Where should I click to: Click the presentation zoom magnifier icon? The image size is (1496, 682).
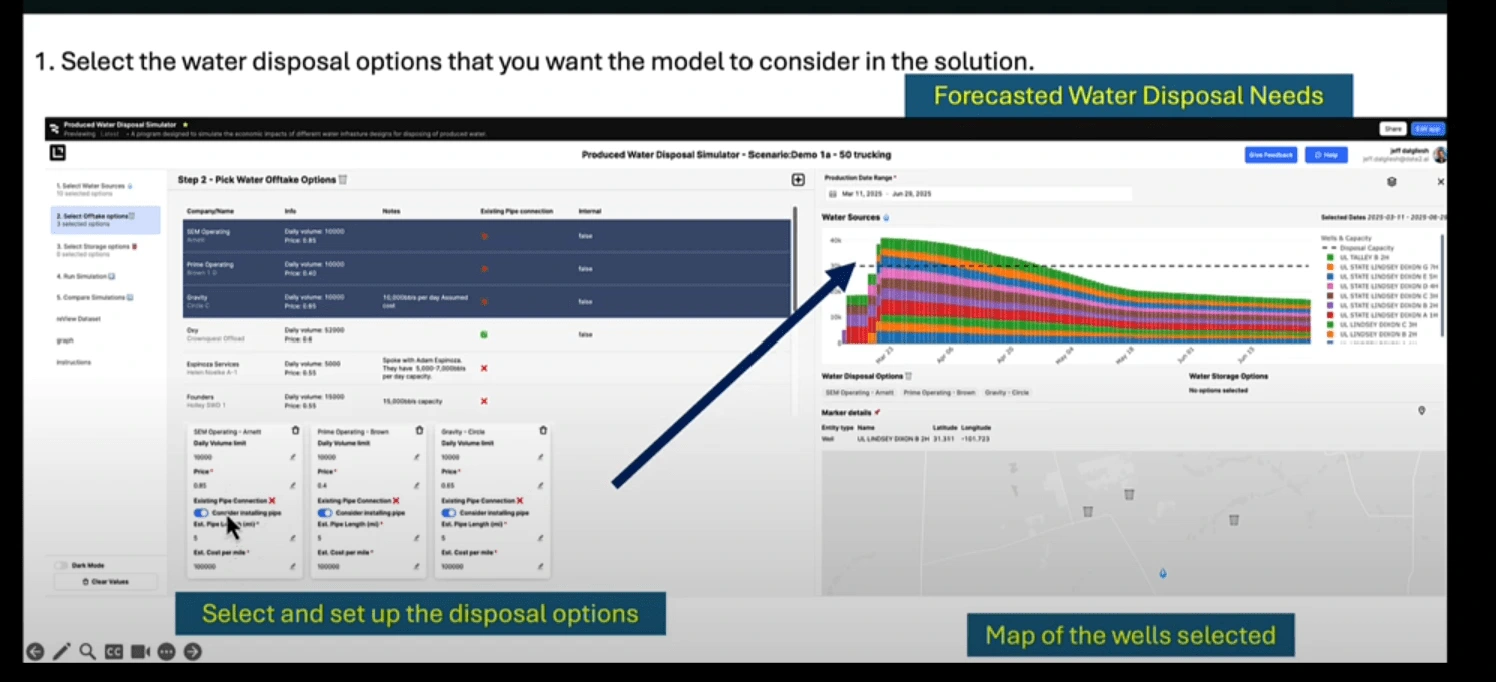88,652
